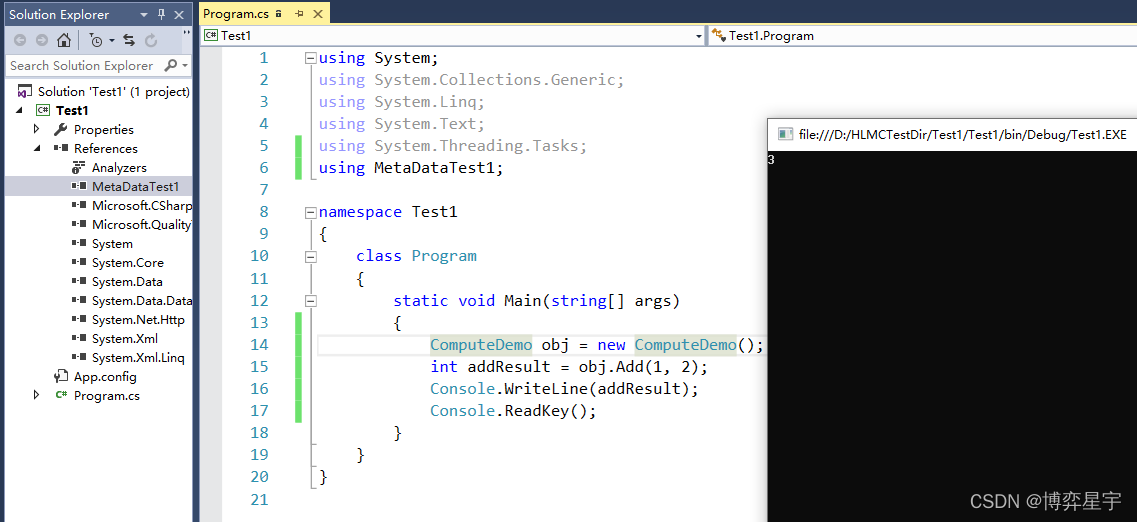Click the Back arrow in Solution Explorer

pos(19,40)
